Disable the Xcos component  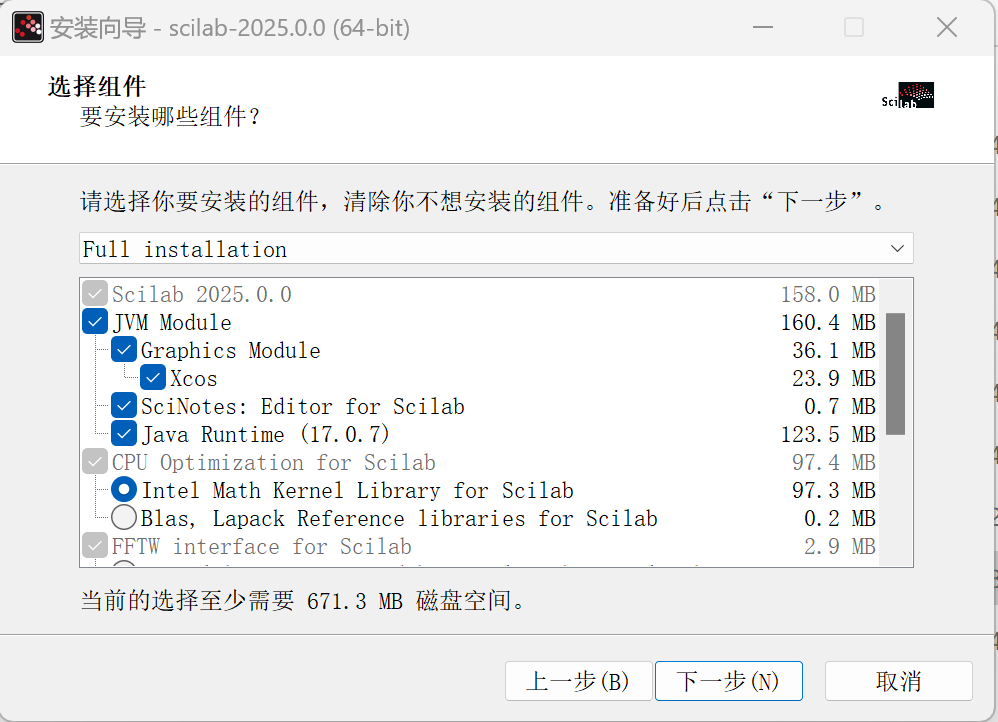click(152, 377)
